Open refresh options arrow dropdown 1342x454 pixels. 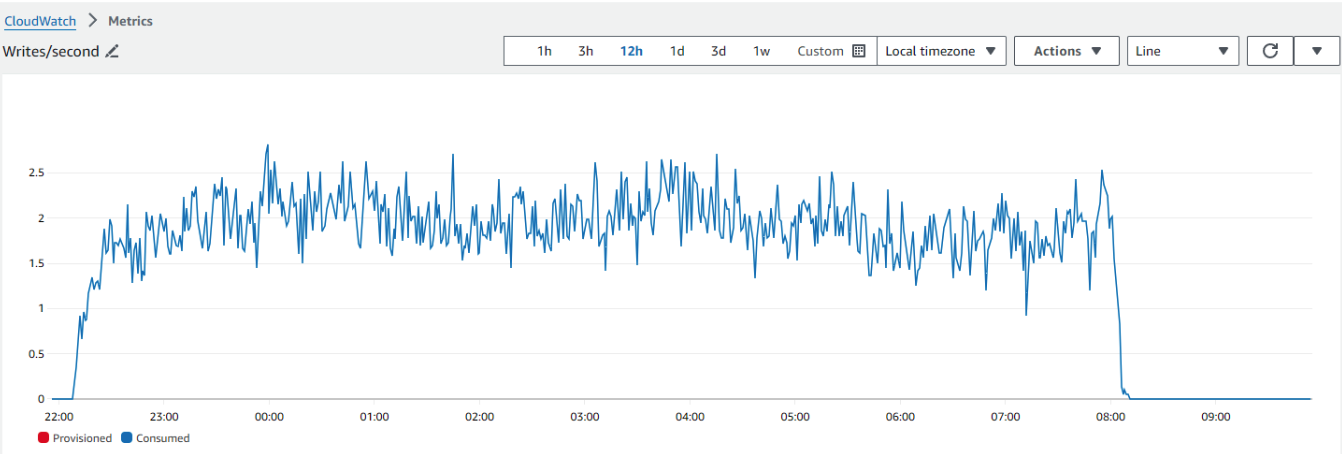tap(1316, 51)
